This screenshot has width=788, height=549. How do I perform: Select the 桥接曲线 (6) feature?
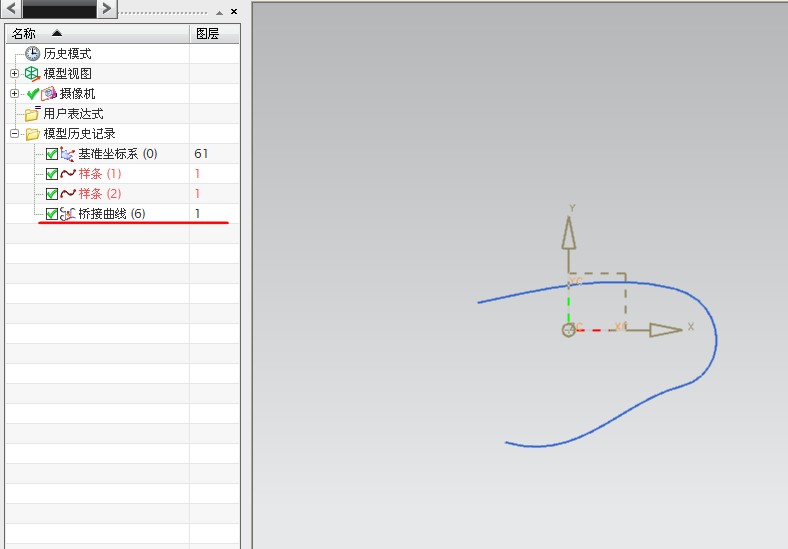click(x=112, y=214)
